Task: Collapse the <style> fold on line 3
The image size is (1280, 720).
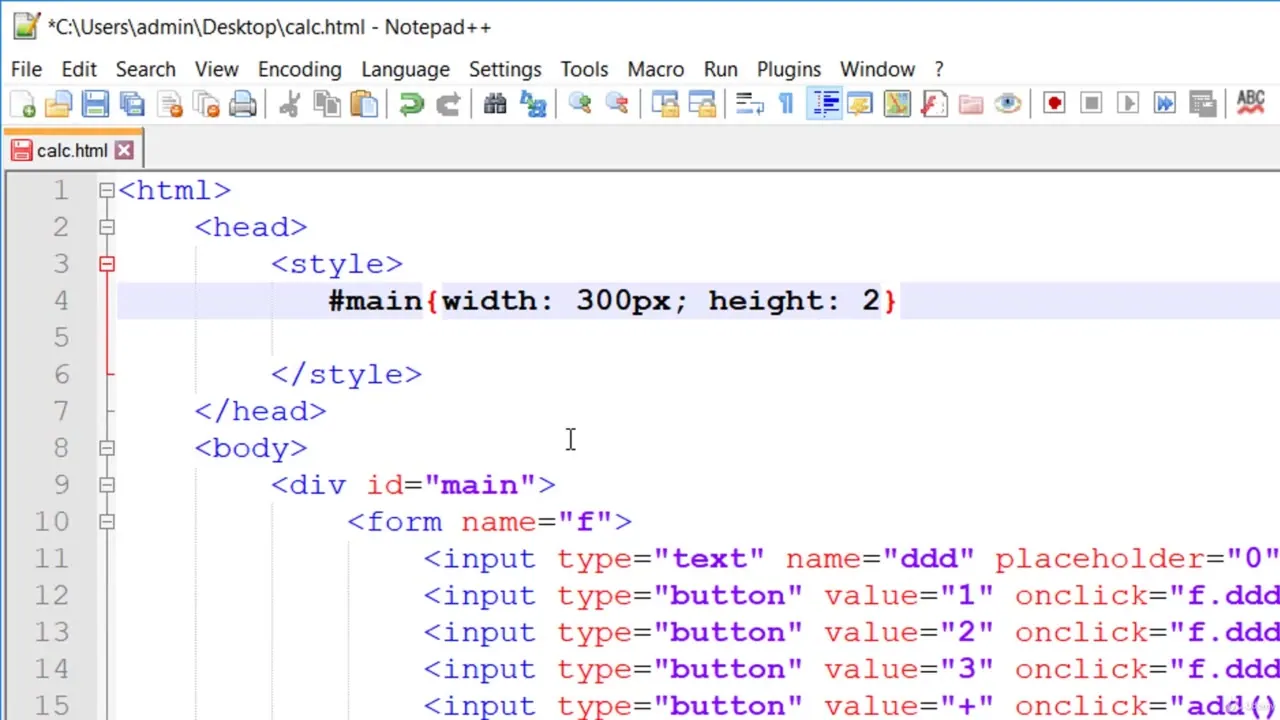Action: pos(107,264)
